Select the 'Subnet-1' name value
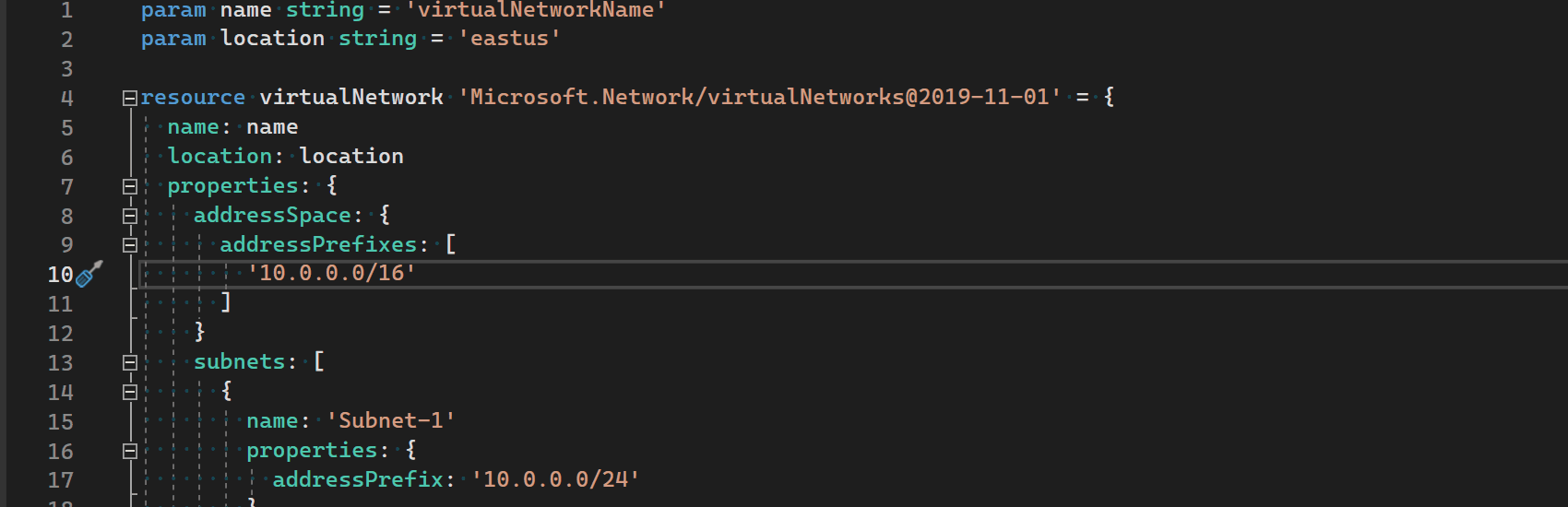Viewport: 1568px width, 507px height. (391, 421)
